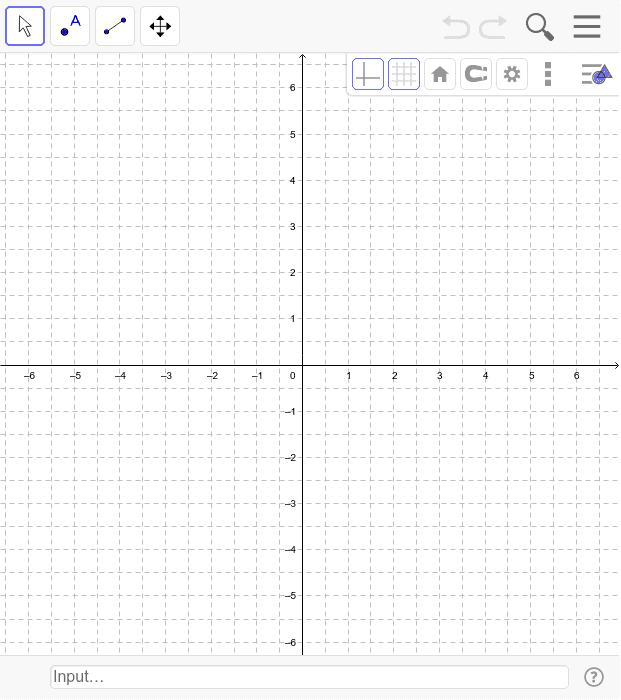The image size is (621, 700).
Task: Click y-axis label –3
Action: [291, 504]
